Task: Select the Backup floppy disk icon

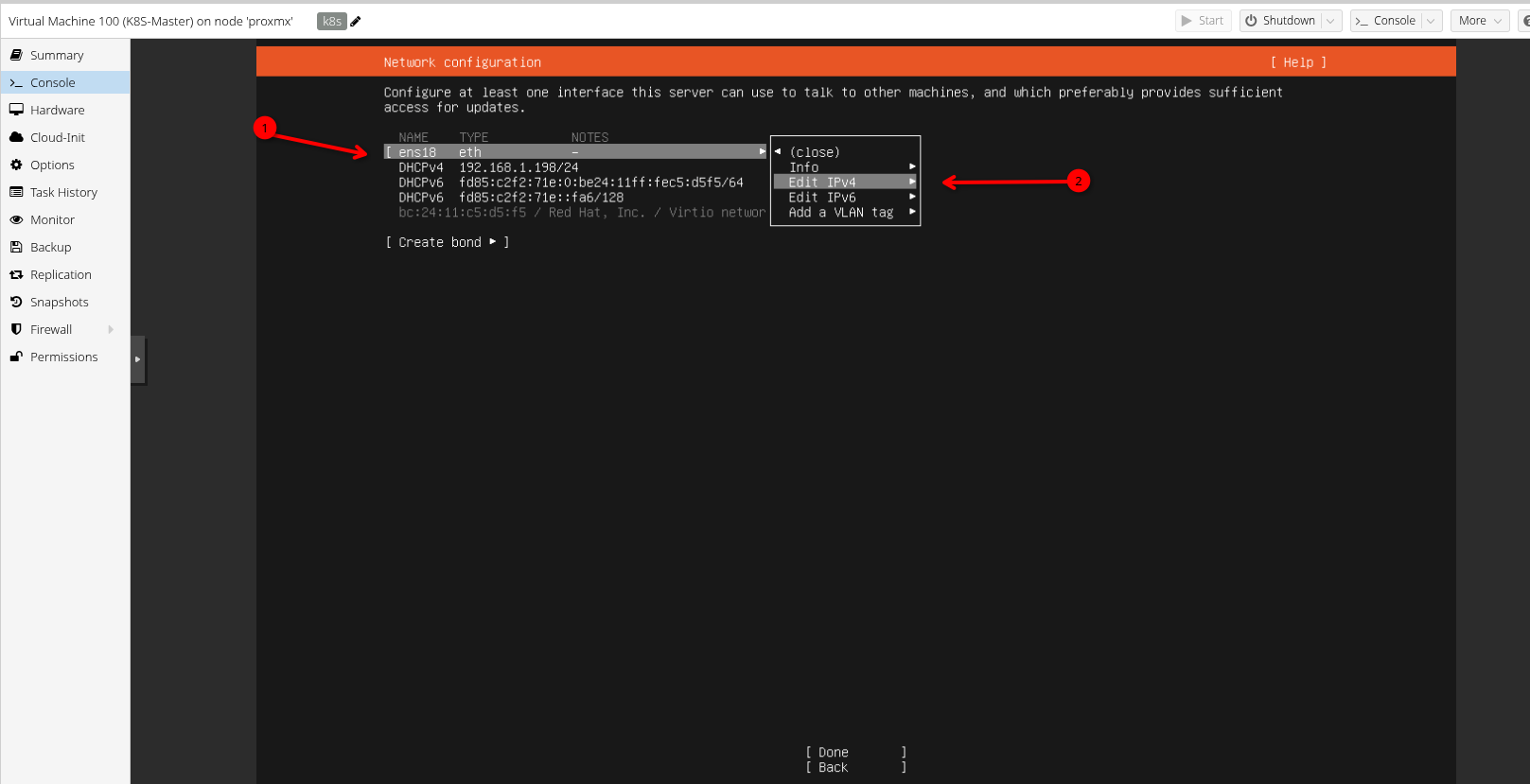Action: (16, 247)
